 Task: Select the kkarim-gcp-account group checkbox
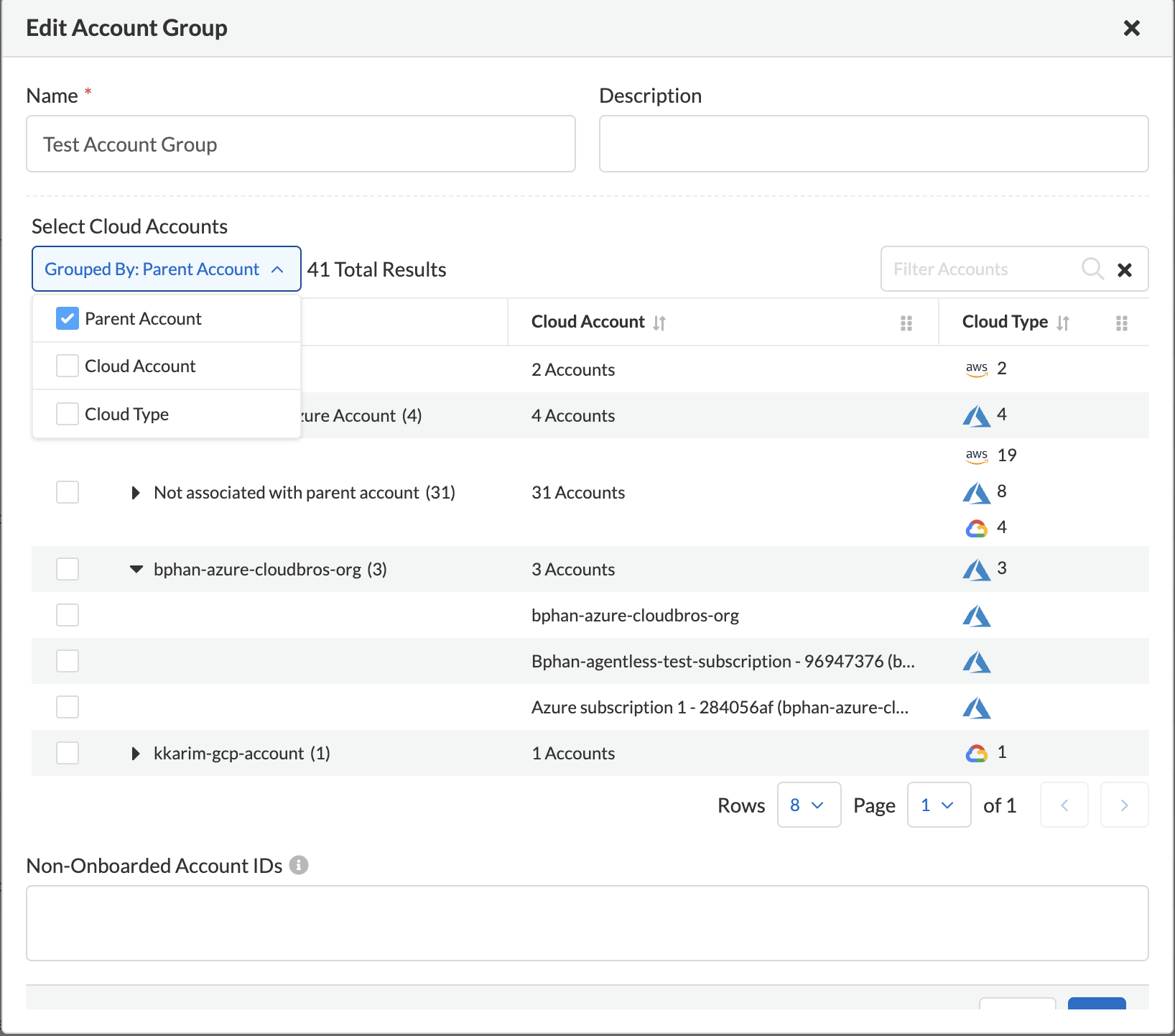point(68,753)
